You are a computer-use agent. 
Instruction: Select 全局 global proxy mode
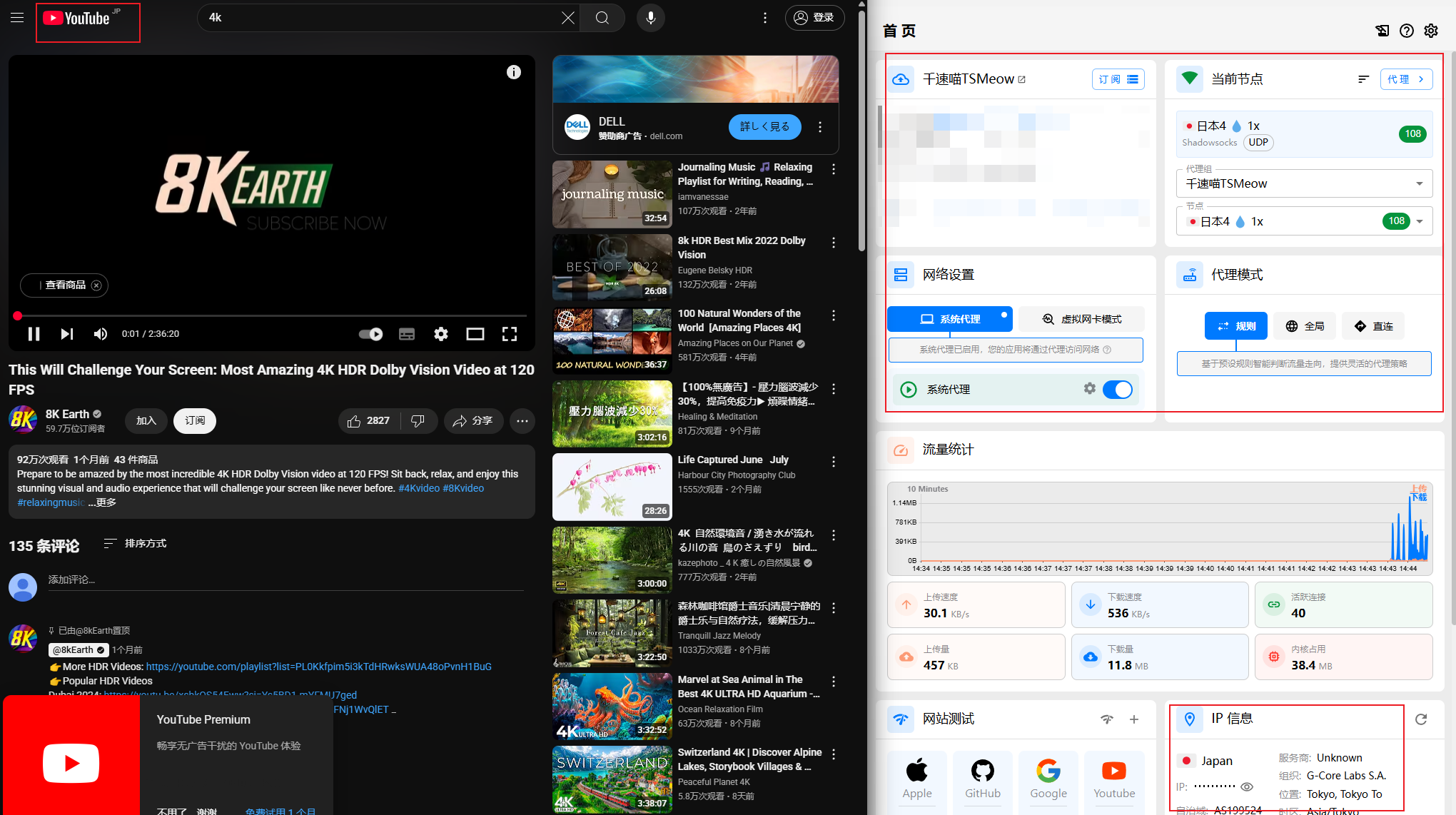tap(1305, 326)
